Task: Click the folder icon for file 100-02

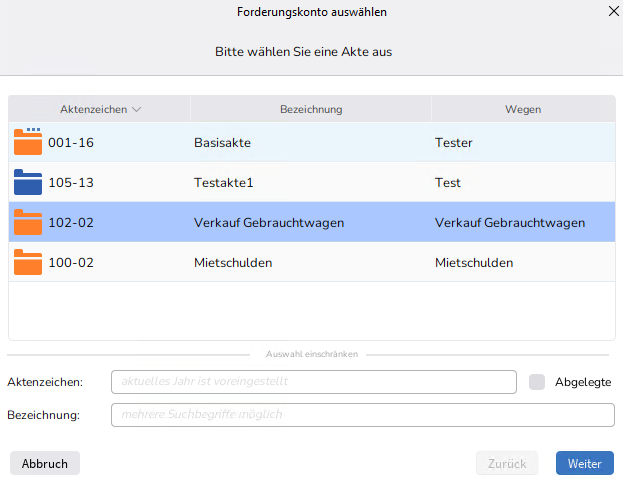Action: [x=28, y=262]
